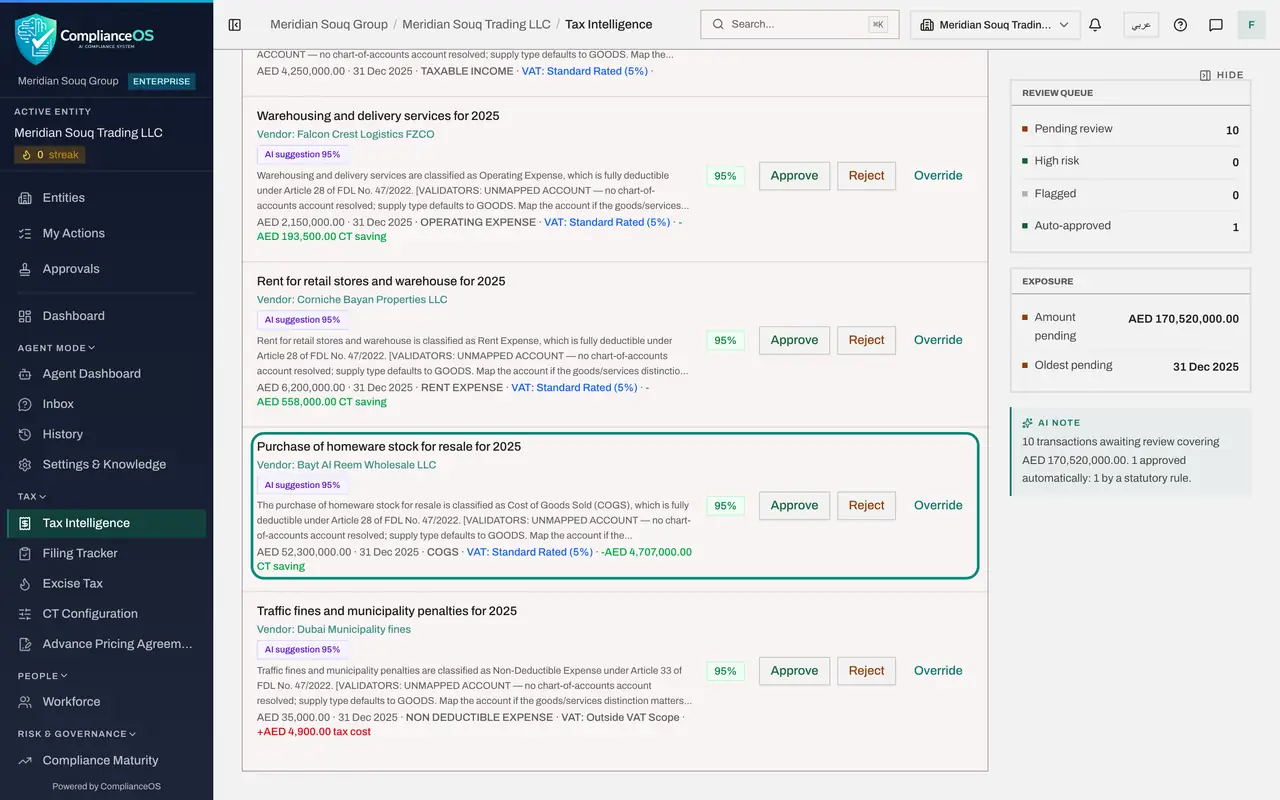Viewport: 1280px width, 800px height.
Task: Open vendor Bayt Al Reem Wholesale link
Action: click(x=346, y=465)
